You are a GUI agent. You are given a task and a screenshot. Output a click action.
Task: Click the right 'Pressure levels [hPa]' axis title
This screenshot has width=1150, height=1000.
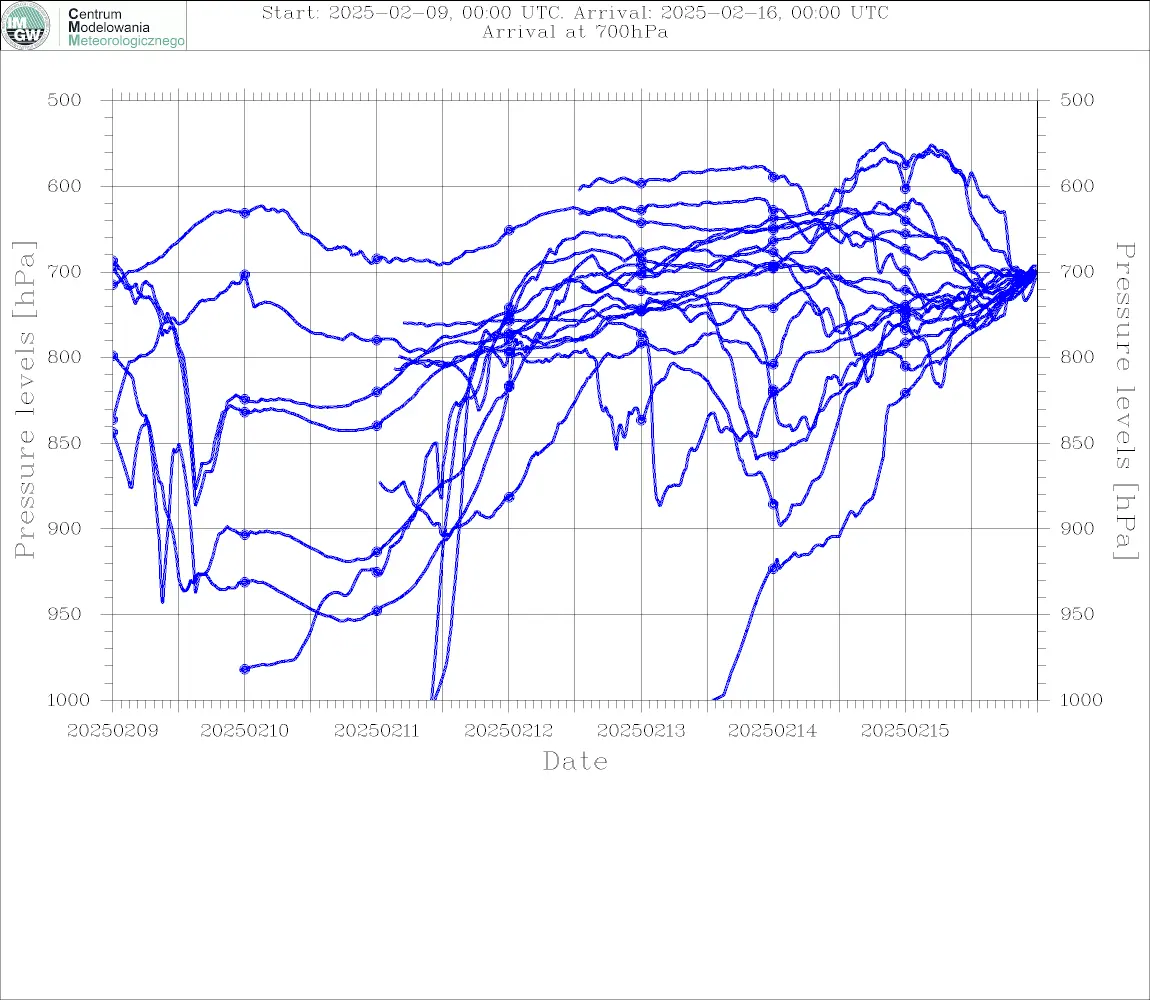click(1125, 400)
